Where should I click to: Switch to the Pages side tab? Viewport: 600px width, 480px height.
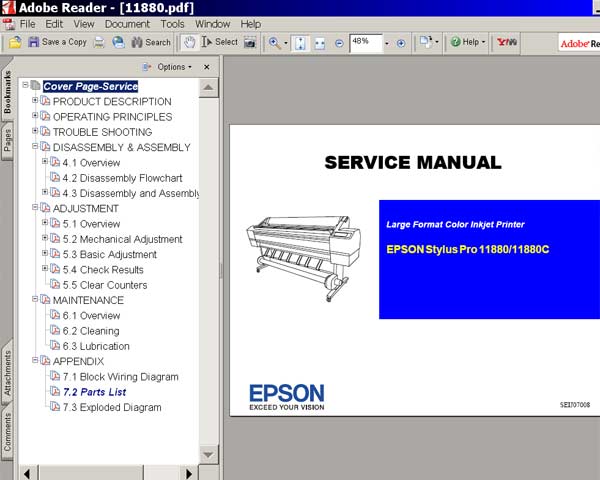coord(7,140)
